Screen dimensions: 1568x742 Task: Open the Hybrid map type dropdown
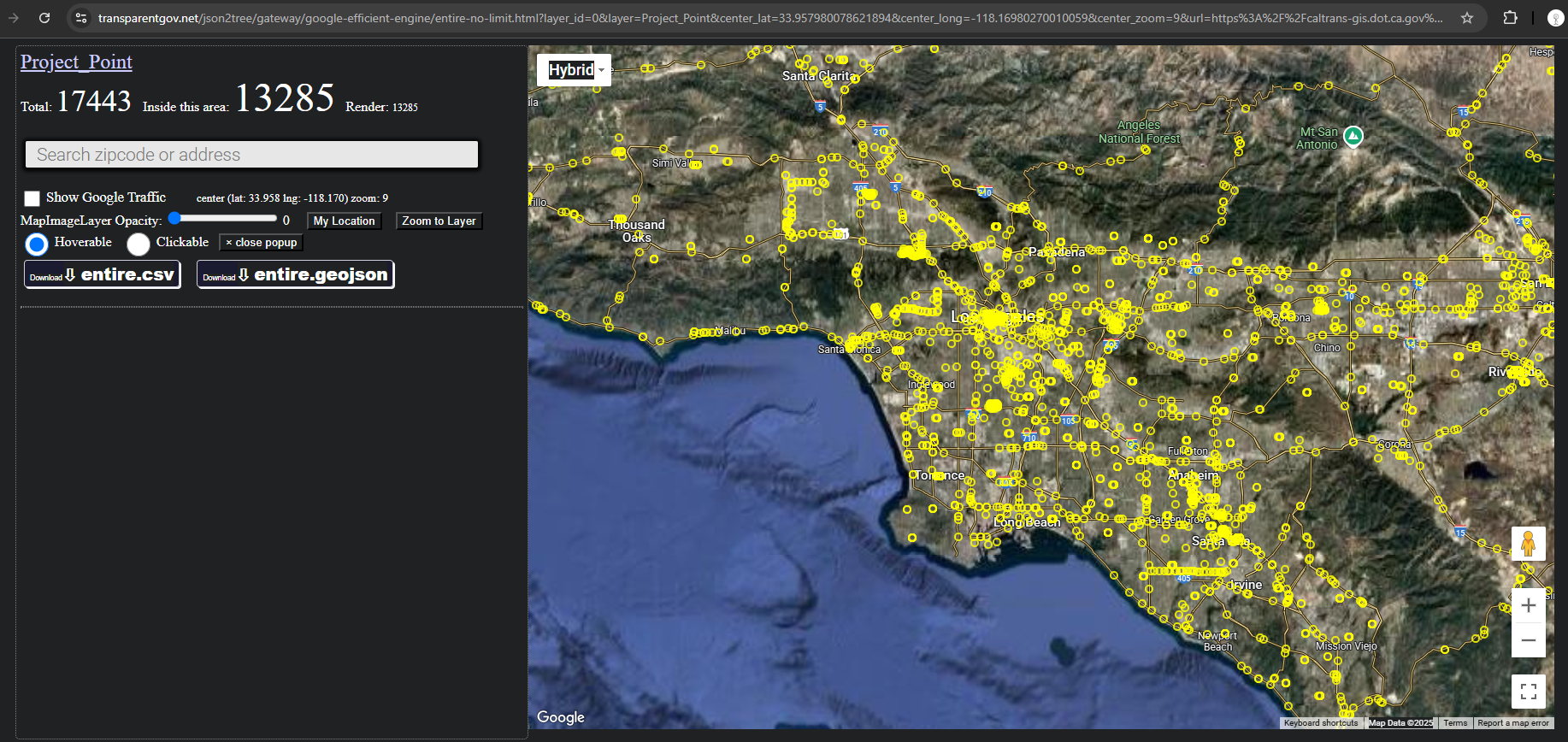575,70
